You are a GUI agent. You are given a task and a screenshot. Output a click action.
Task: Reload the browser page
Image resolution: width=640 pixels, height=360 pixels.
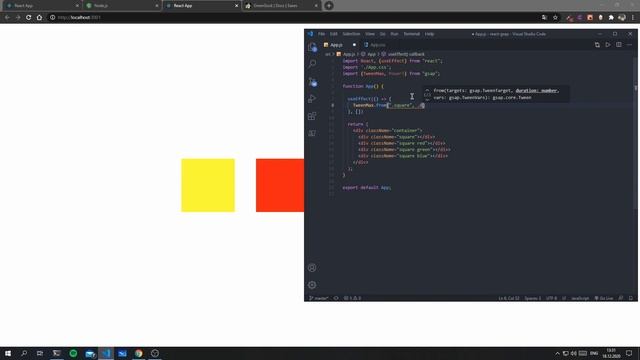[29, 18]
